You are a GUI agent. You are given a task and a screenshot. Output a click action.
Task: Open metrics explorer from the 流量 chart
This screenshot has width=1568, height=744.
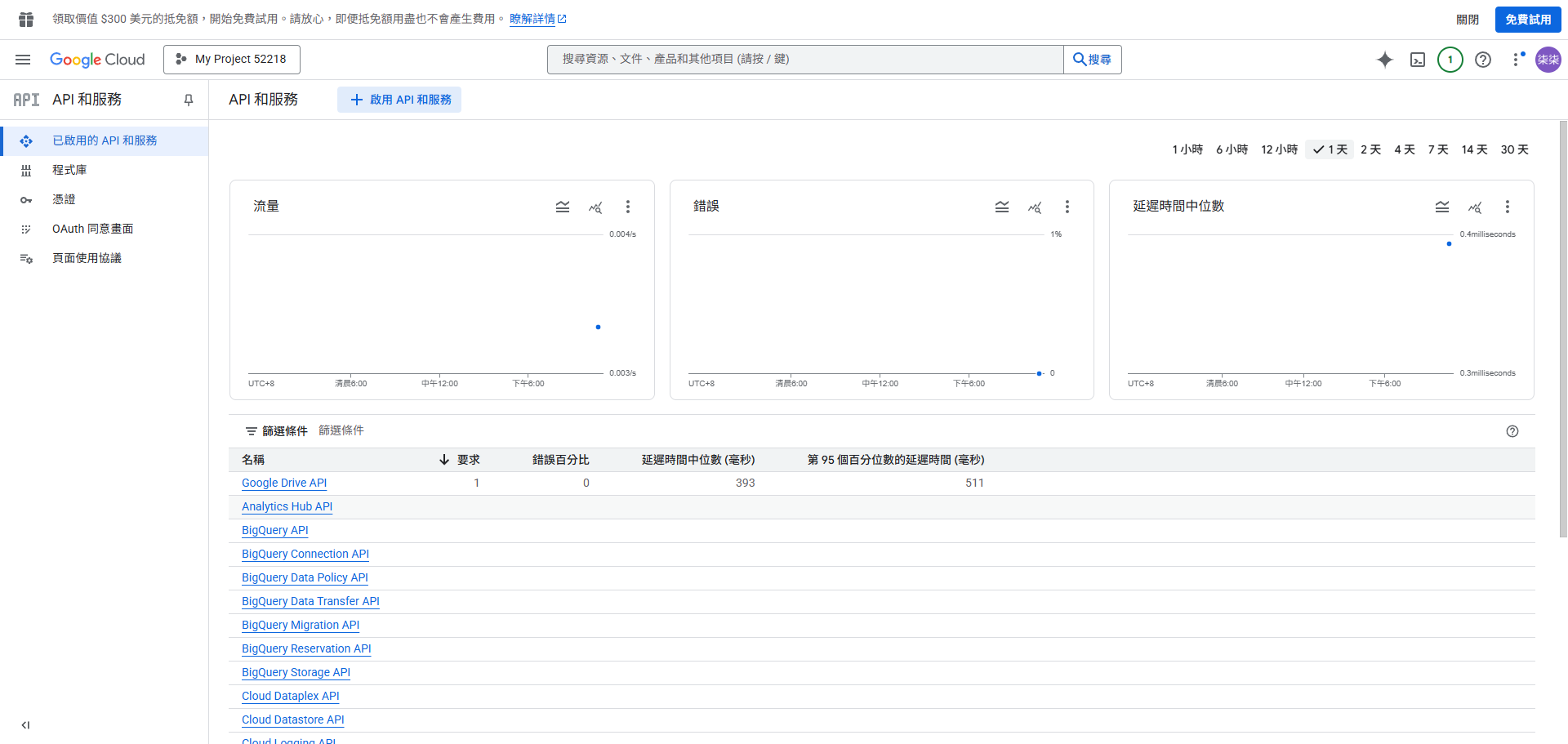(x=595, y=207)
